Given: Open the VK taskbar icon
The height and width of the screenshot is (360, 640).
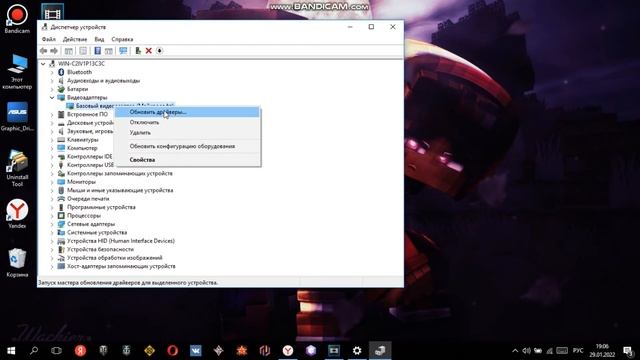Looking at the screenshot, I should click(196, 351).
